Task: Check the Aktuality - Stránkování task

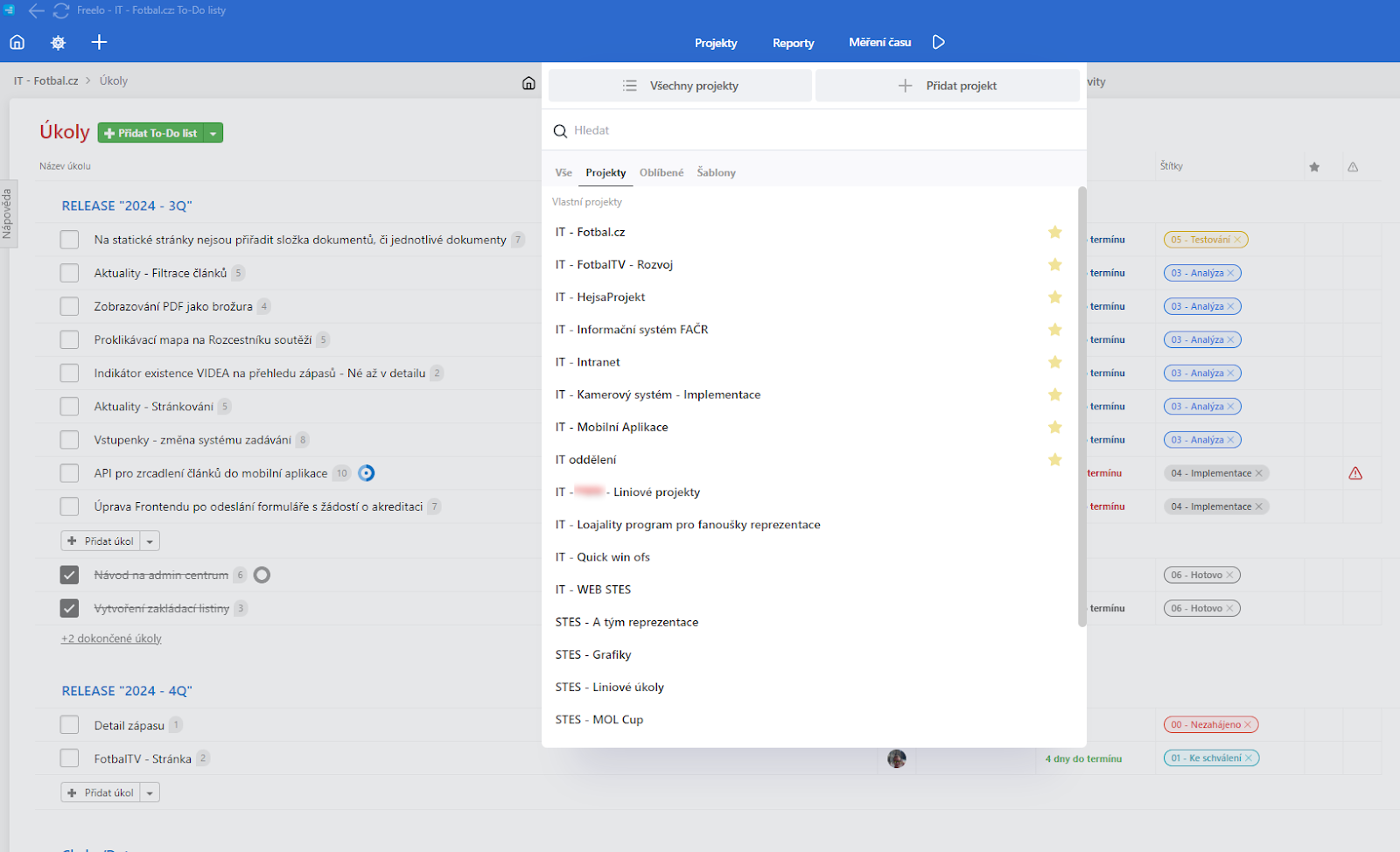Action: tap(69, 407)
